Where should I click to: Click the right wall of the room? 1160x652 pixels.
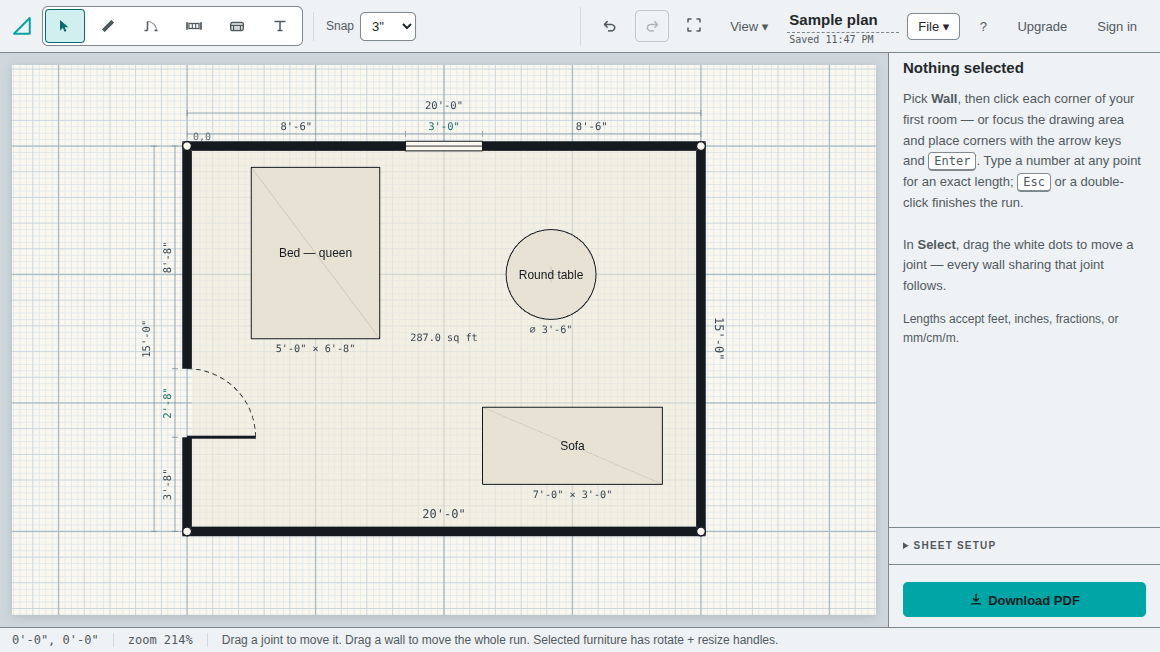701,339
